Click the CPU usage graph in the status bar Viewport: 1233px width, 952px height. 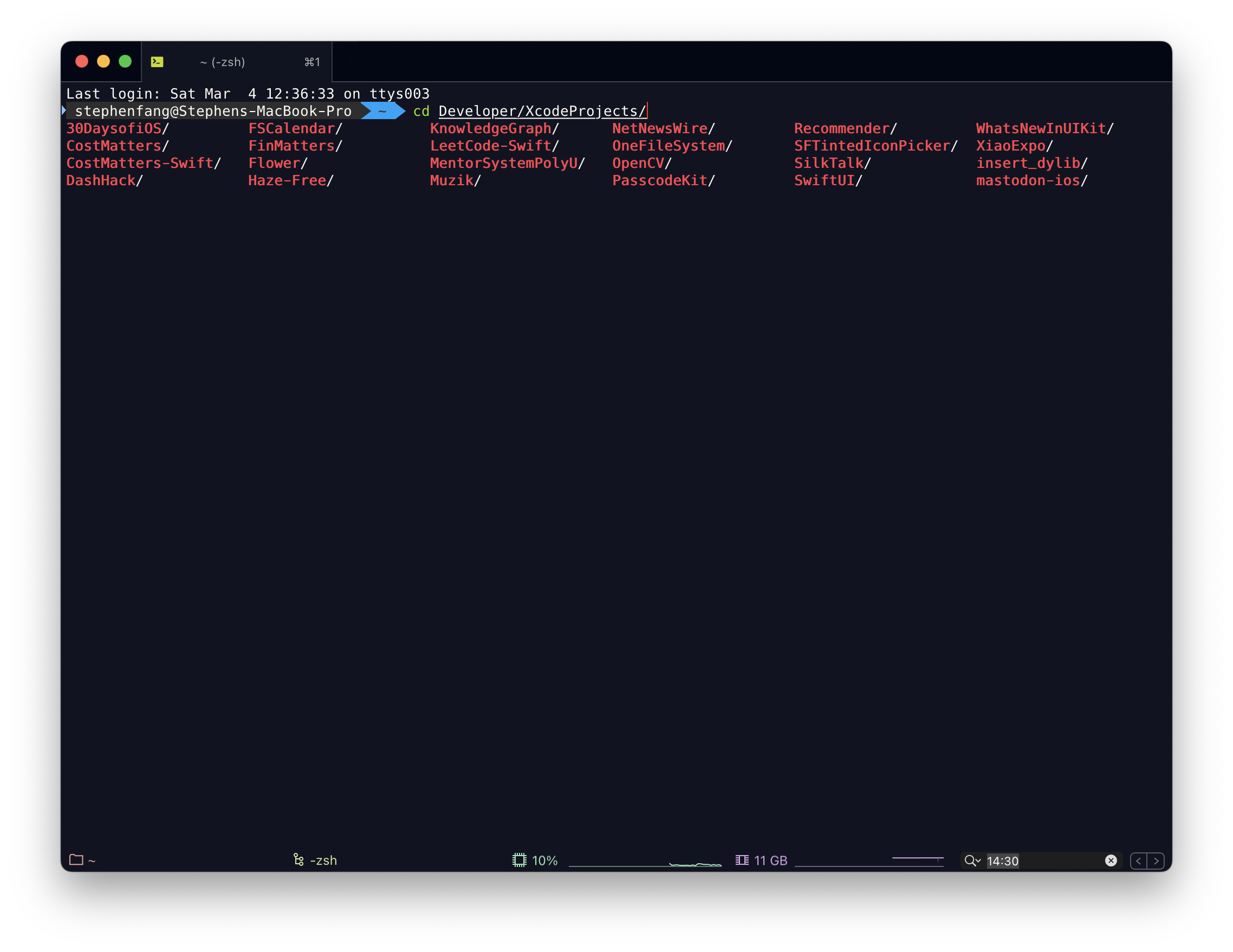click(645, 860)
